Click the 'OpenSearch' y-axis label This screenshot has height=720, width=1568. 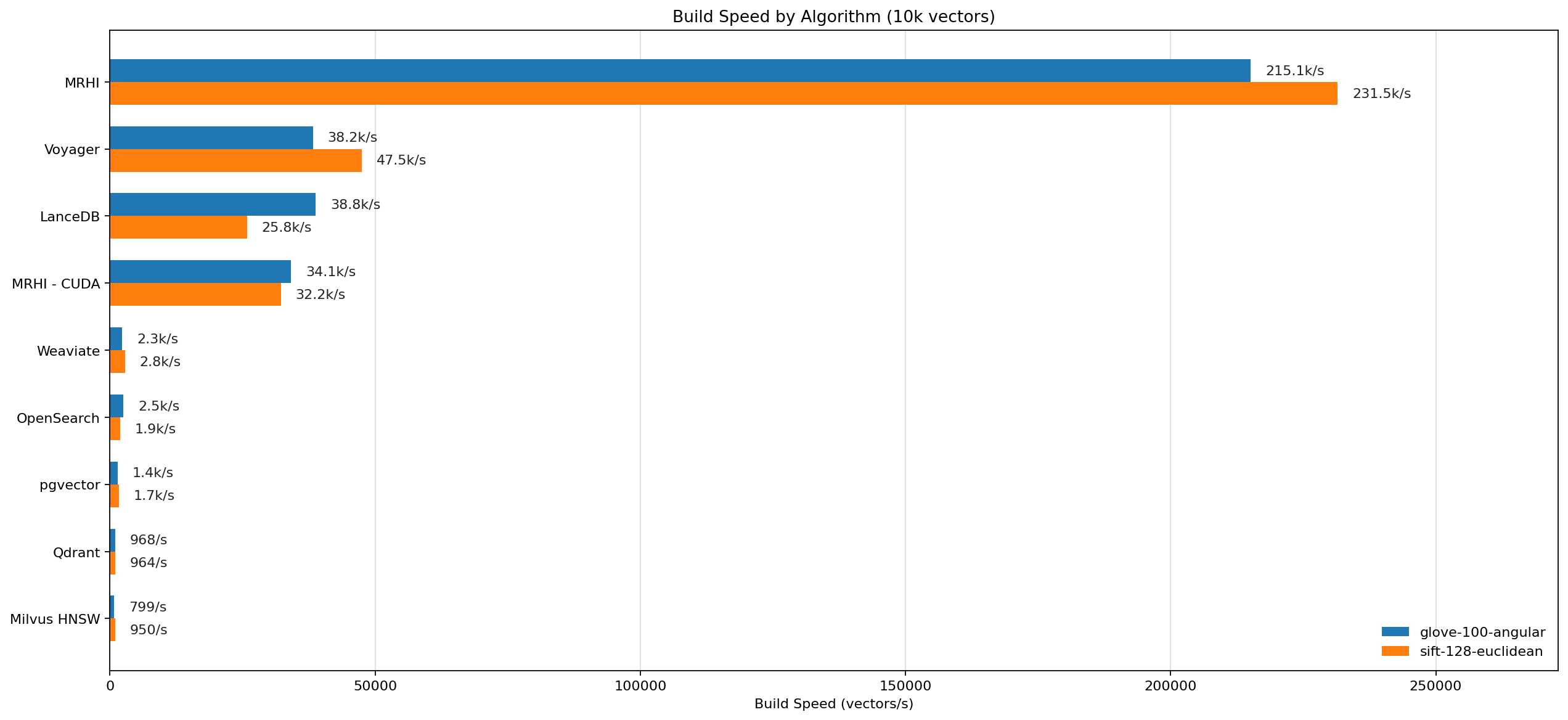click(x=58, y=419)
